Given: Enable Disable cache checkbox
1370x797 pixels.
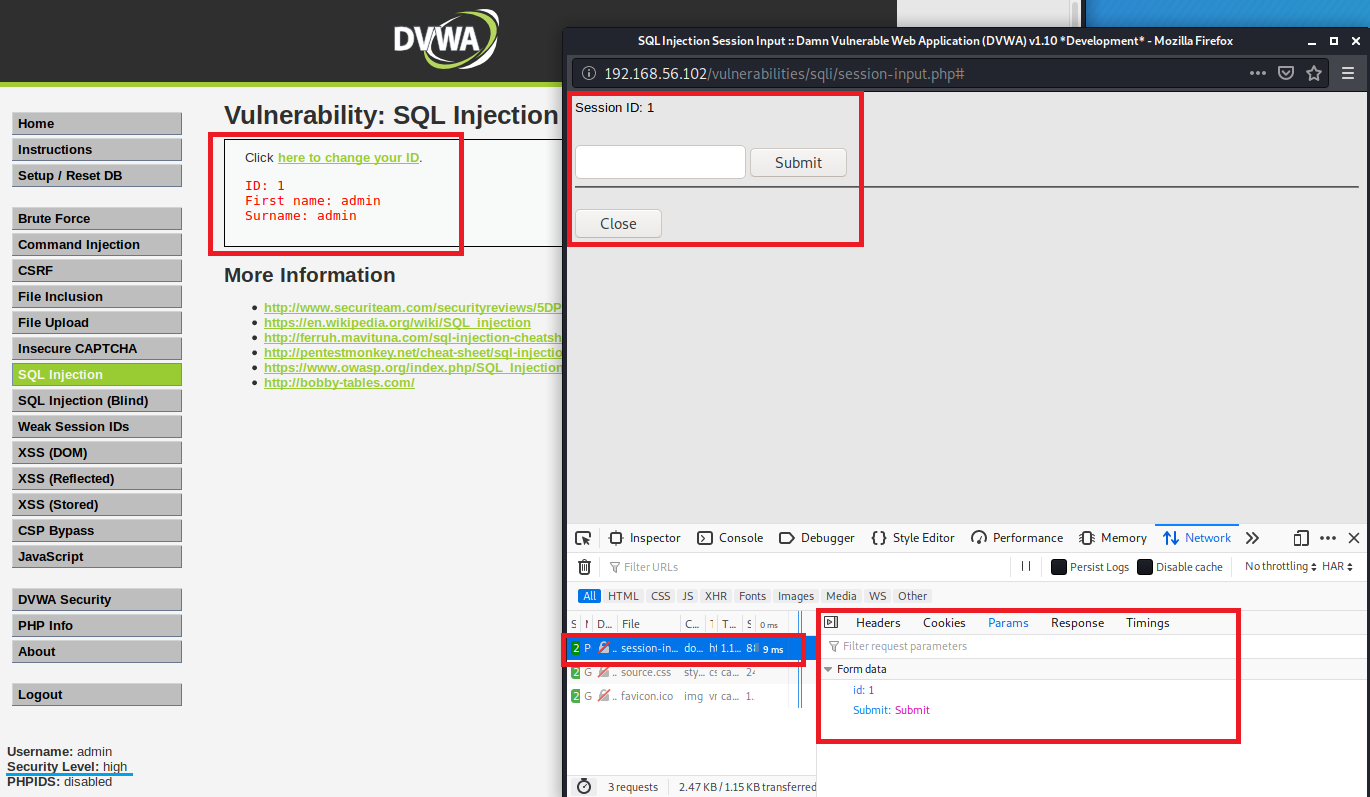Looking at the screenshot, I should [x=1145, y=567].
